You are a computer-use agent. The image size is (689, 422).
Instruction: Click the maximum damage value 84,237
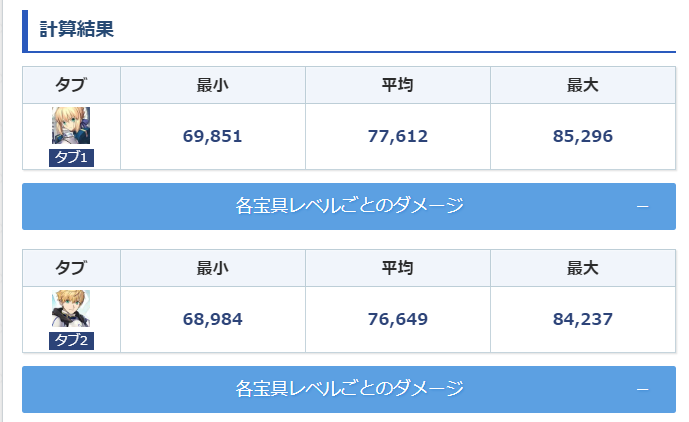[582, 320]
